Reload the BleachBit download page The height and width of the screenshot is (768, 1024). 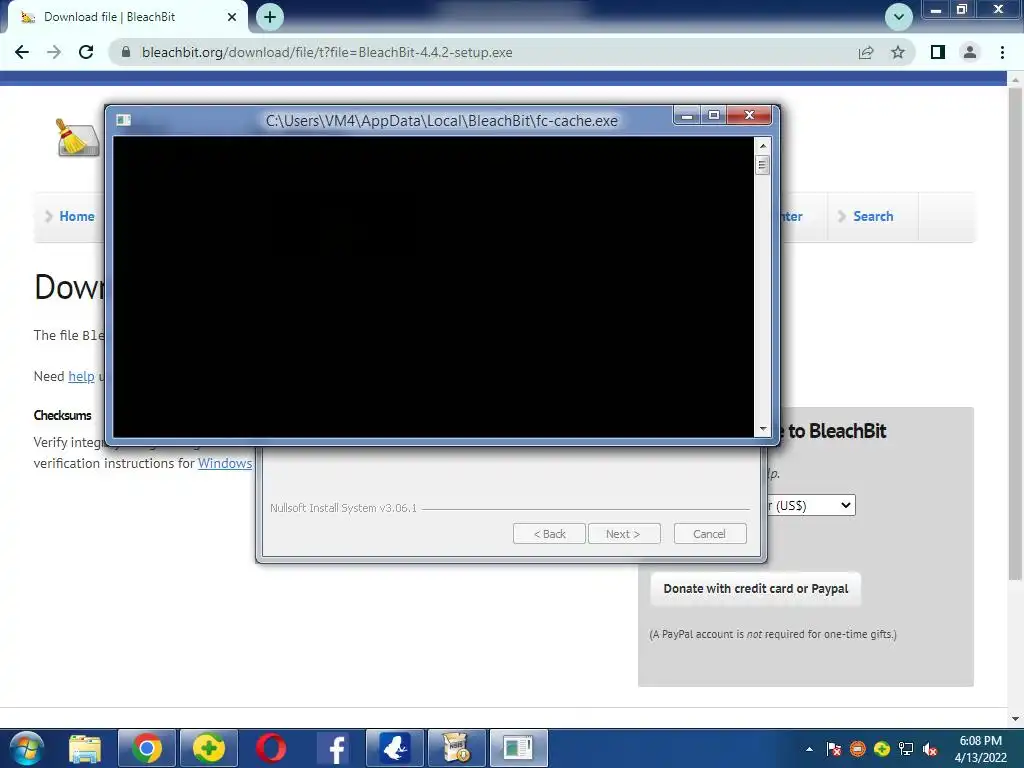point(86,52)
